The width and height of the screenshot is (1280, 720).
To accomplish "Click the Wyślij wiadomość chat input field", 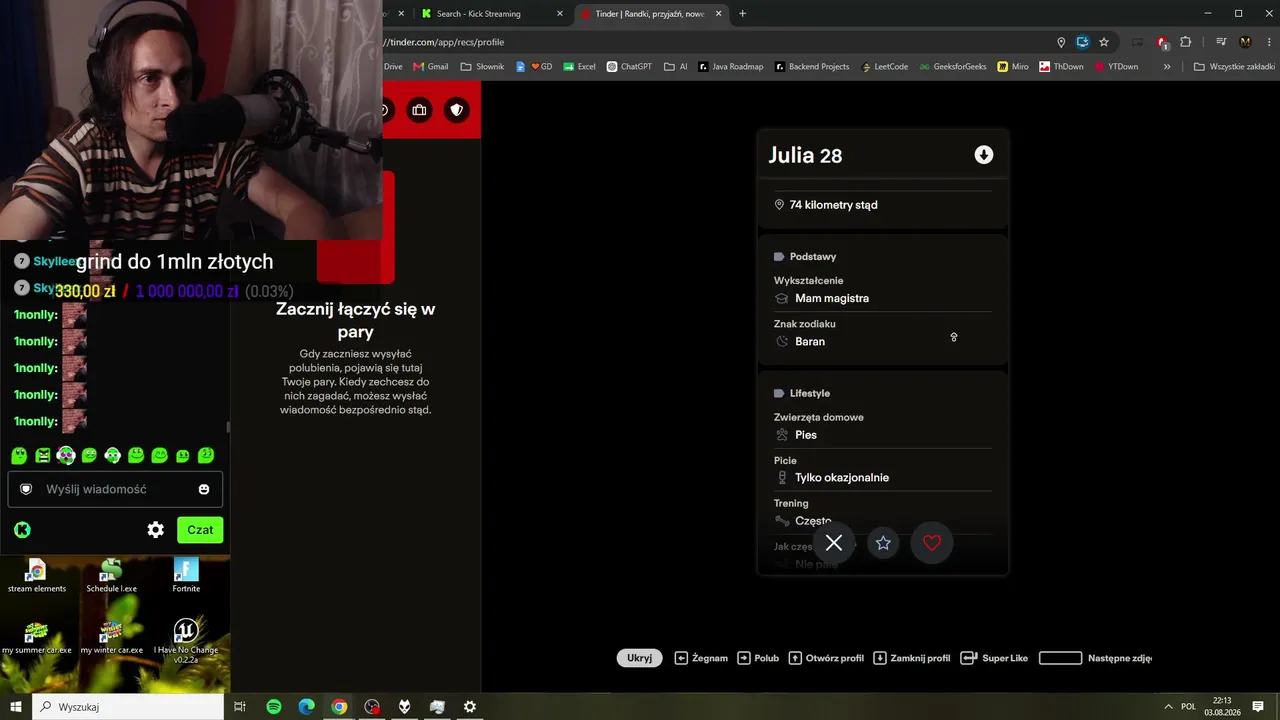I will coord(115,489).
